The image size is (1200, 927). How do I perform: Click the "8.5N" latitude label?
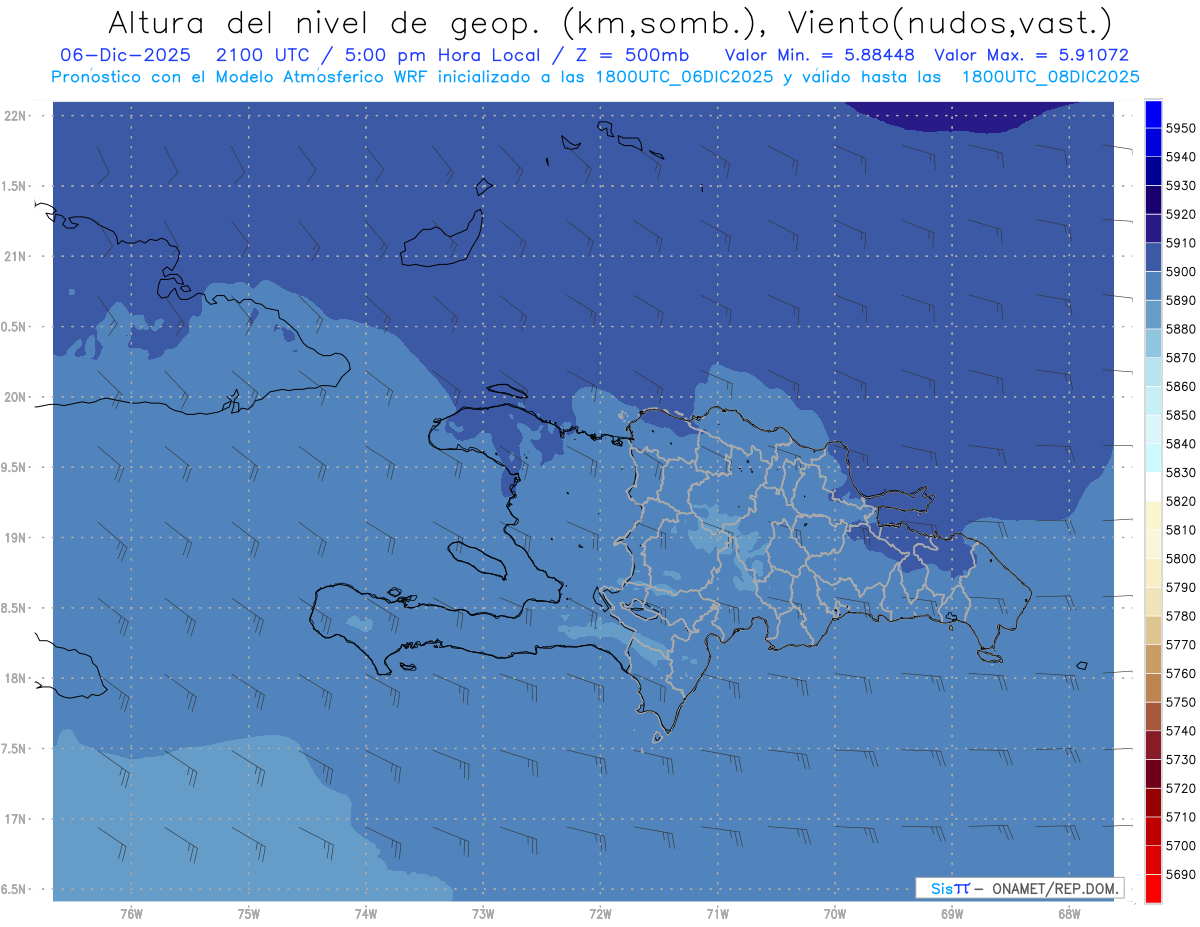pos(15,608)
